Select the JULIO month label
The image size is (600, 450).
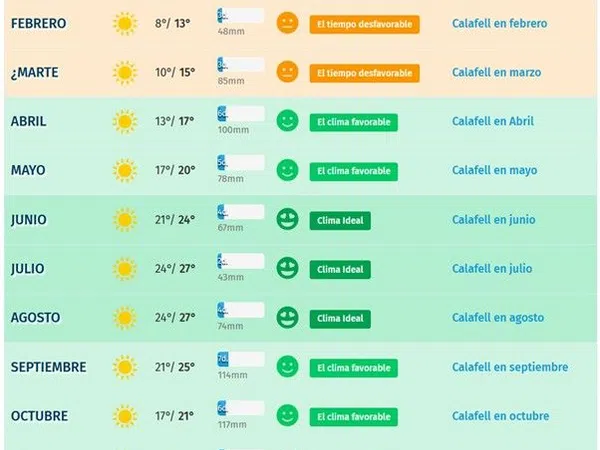click(28, 269)
